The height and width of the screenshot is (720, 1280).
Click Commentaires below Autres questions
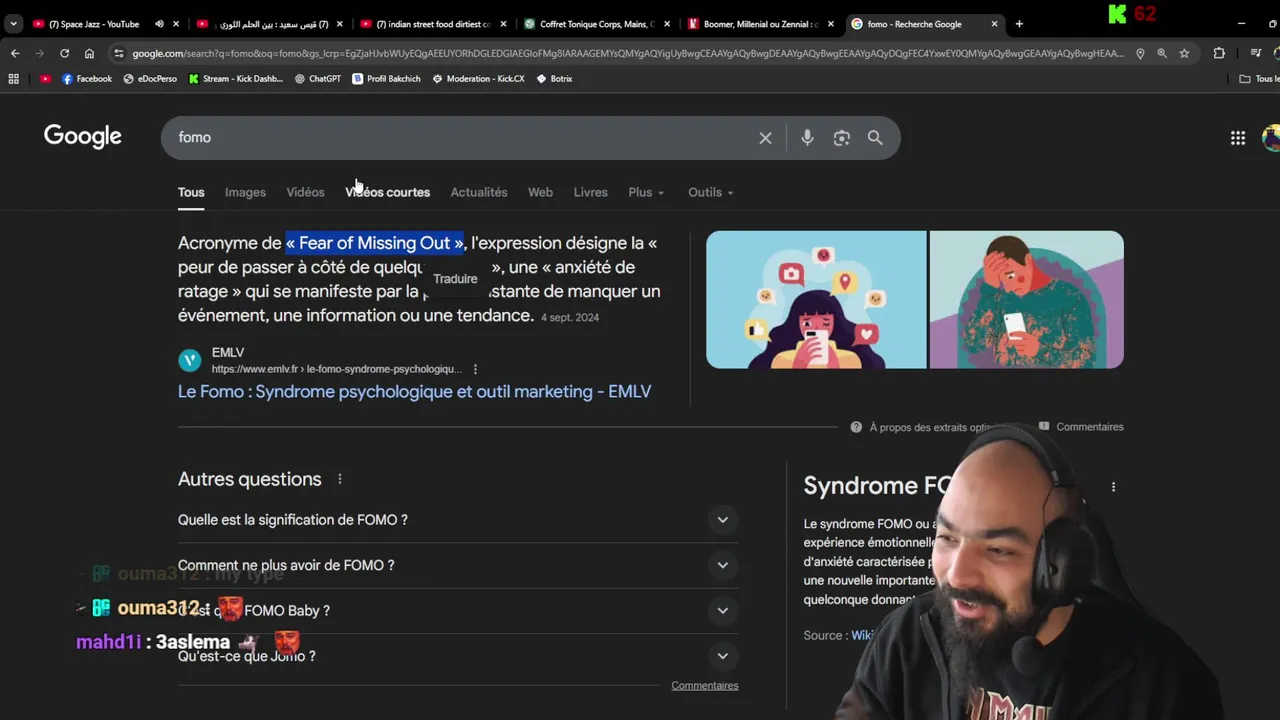coord(705,686)
